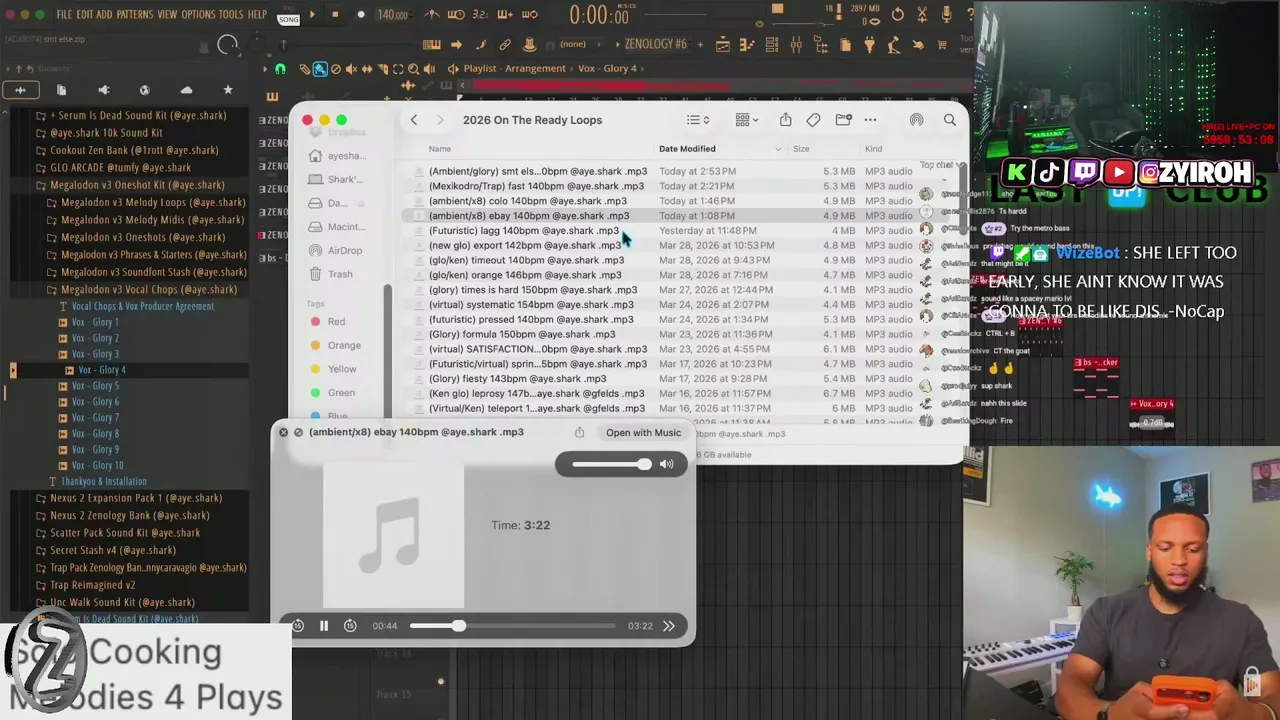Open browser files tab icon
1280x720 pixels.
point(61,91)
